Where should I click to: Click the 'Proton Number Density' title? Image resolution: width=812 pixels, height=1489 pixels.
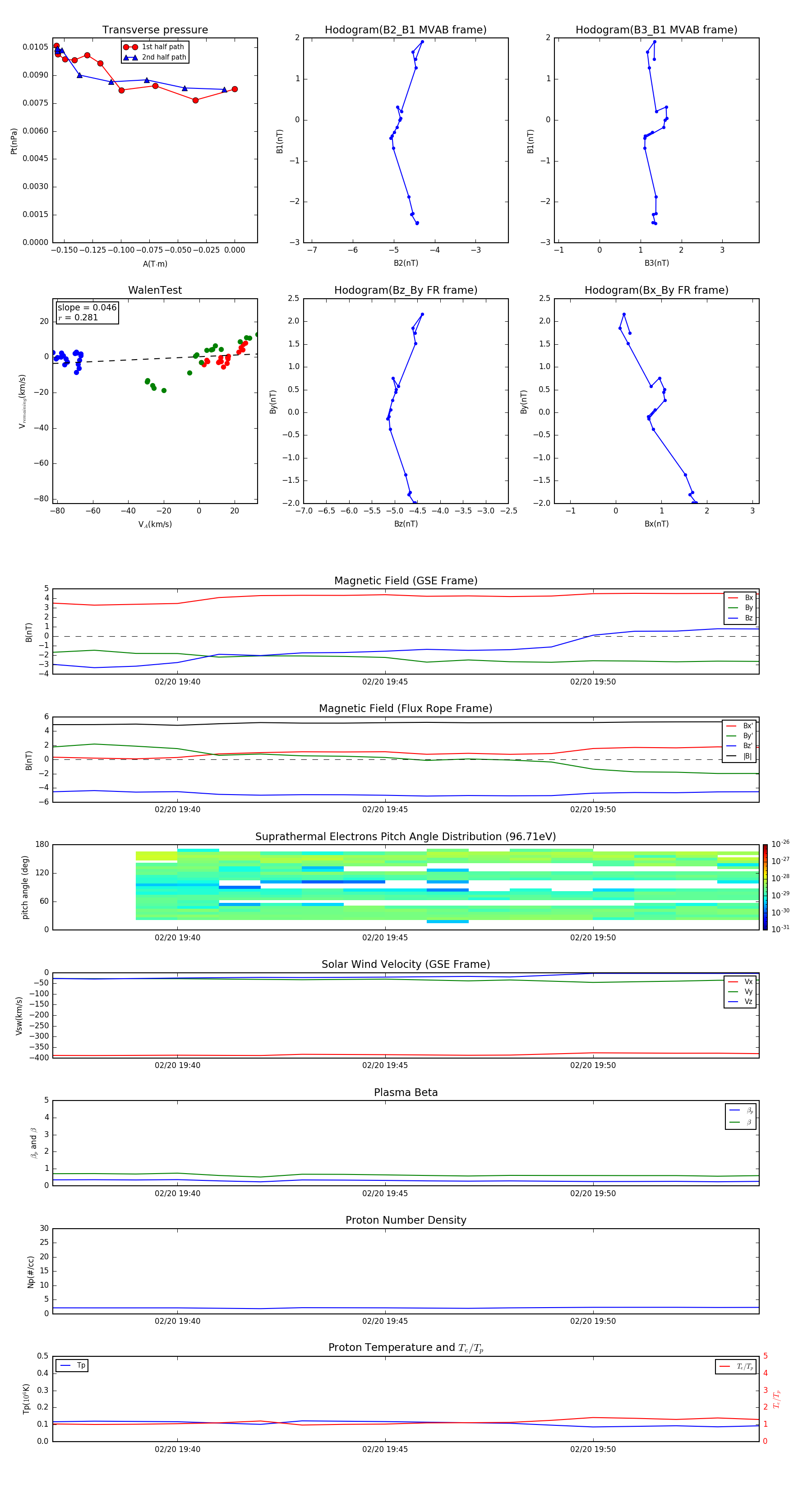[406, 1220]
